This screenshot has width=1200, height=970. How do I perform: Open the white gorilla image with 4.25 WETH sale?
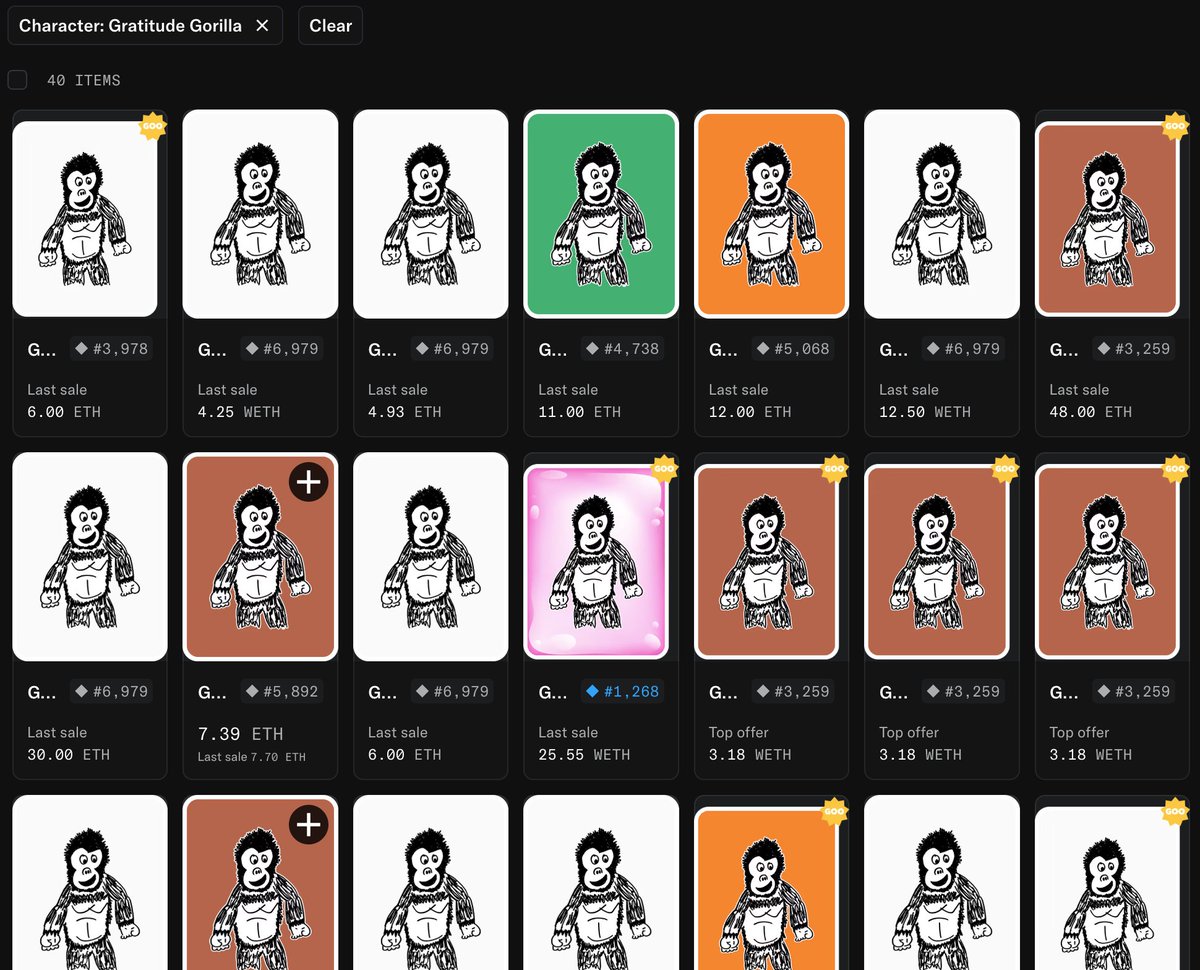click(x=260, y=214)
